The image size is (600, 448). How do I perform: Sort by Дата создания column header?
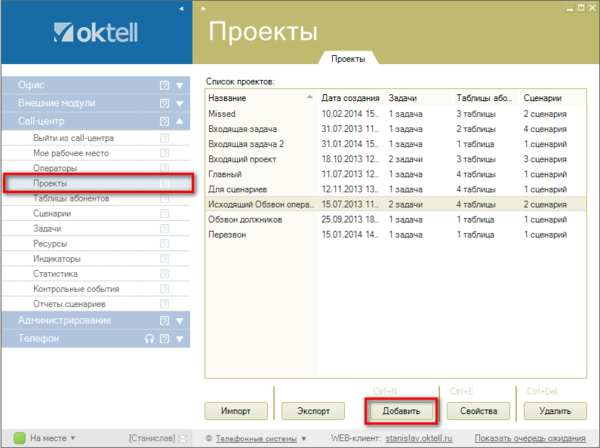tap(350, 98)
